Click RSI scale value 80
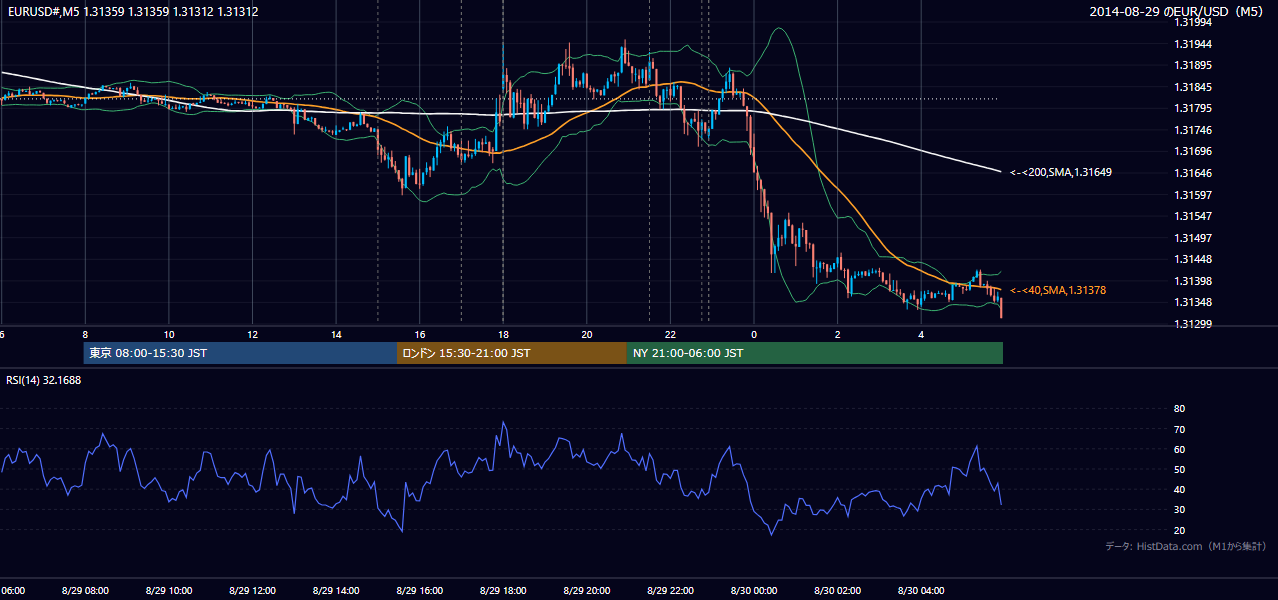Screen dimensions: 1278x600 tap(1179, 409)
